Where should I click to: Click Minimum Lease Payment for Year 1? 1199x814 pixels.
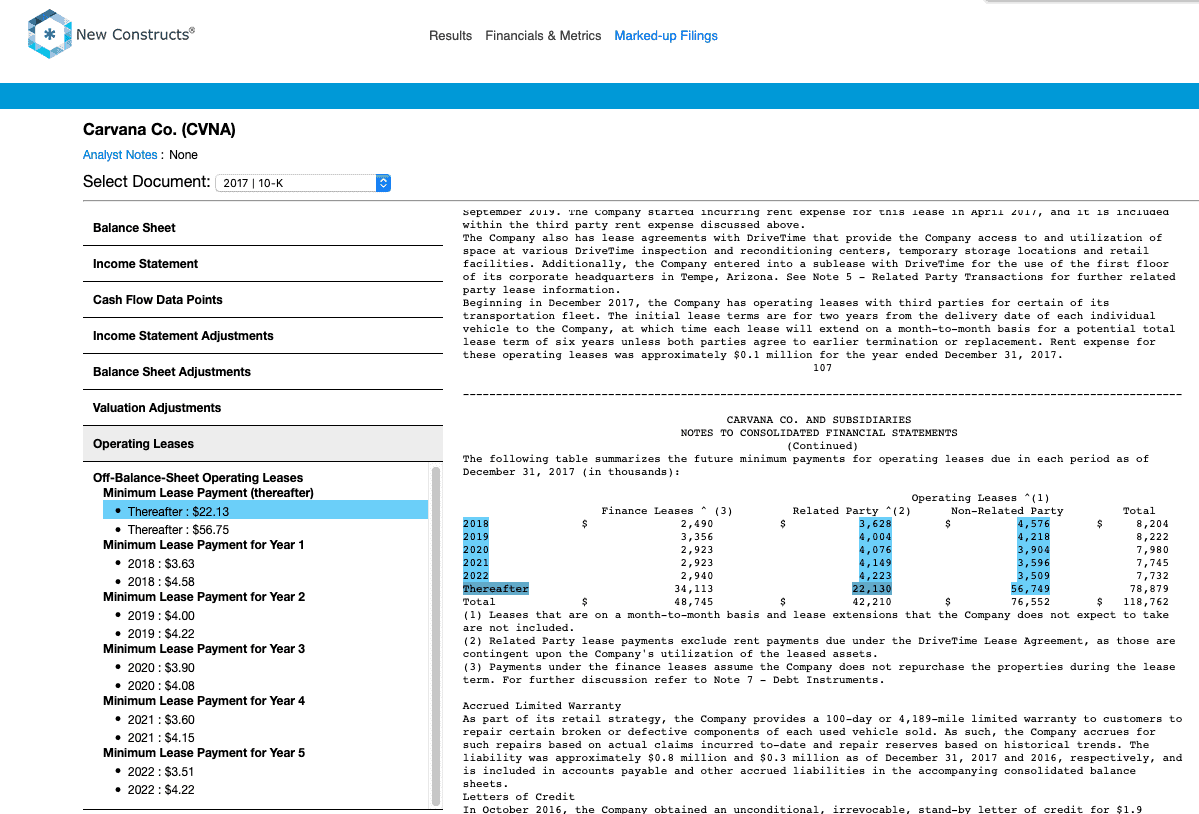coord(203,545)
